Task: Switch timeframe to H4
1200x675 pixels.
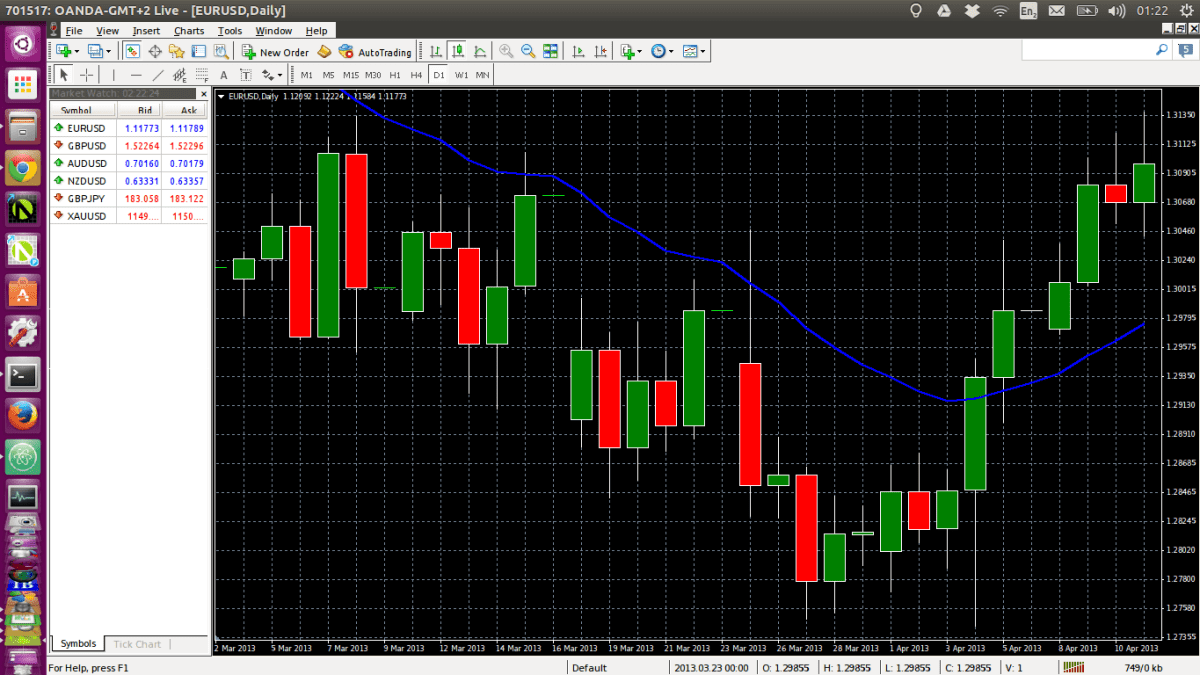Action: click(x=416, y=74)
